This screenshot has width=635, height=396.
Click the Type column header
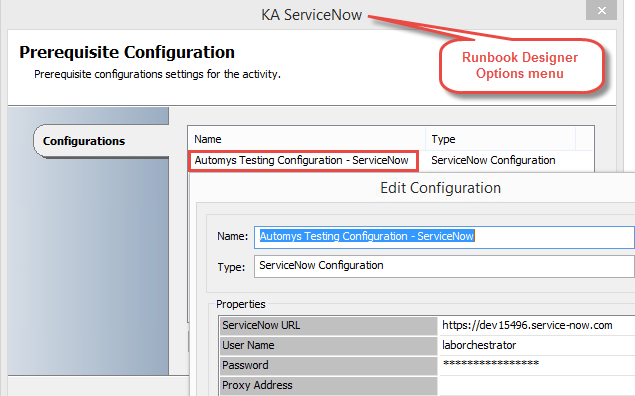[501, 139]
